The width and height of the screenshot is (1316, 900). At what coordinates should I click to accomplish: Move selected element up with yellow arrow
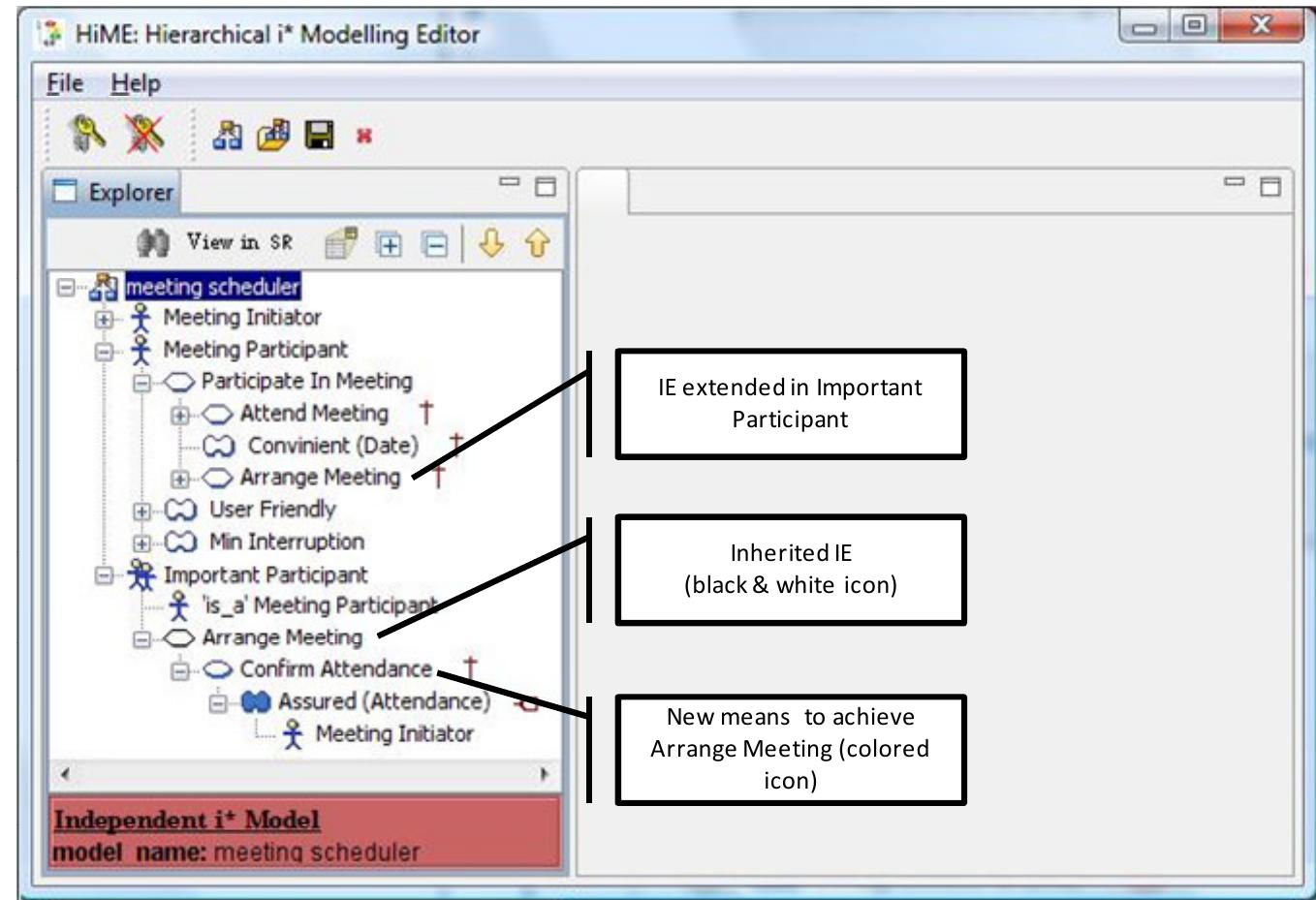coord(537,242)
